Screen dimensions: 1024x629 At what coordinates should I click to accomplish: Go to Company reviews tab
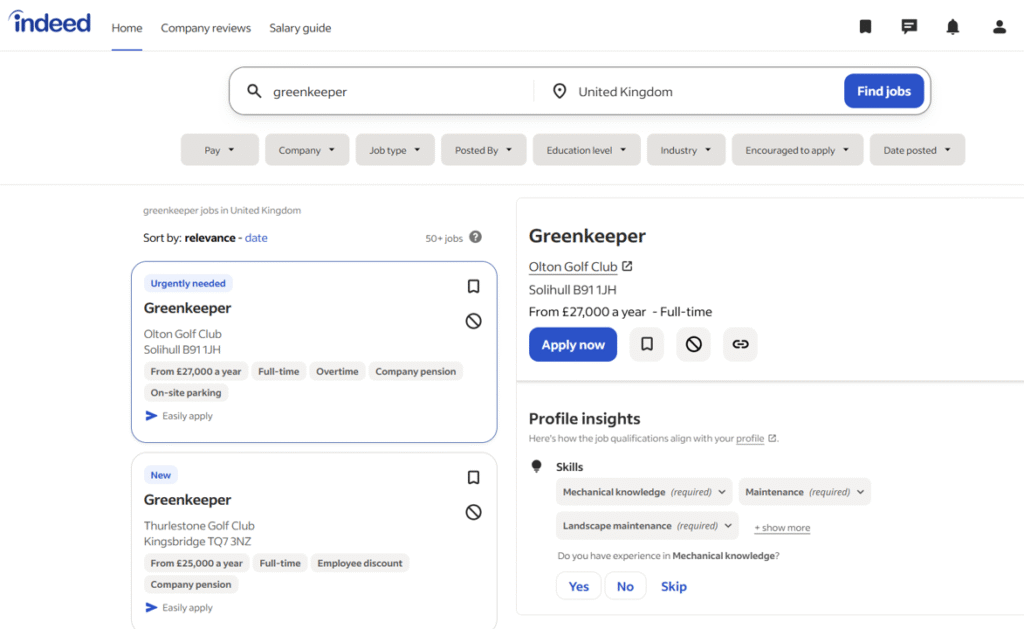(x=206, y=28)
